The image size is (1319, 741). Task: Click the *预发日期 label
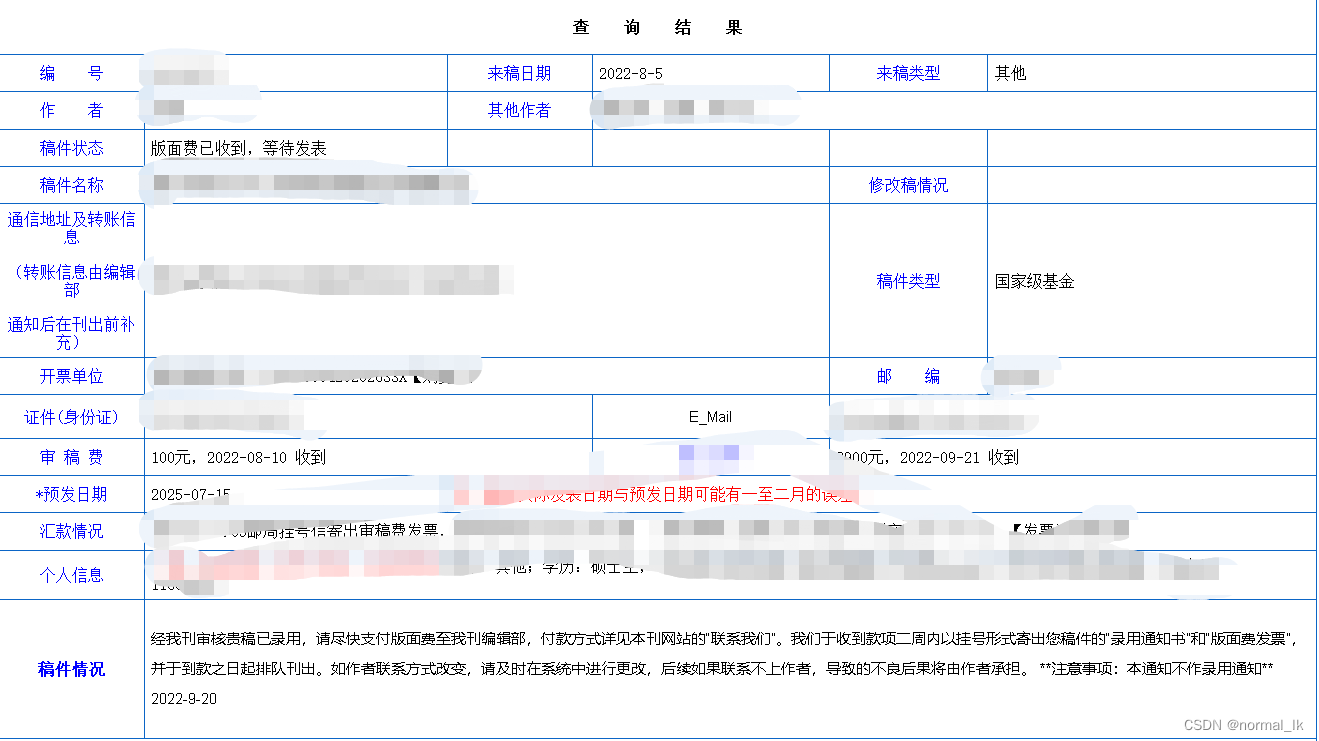[x=72, y=494]
